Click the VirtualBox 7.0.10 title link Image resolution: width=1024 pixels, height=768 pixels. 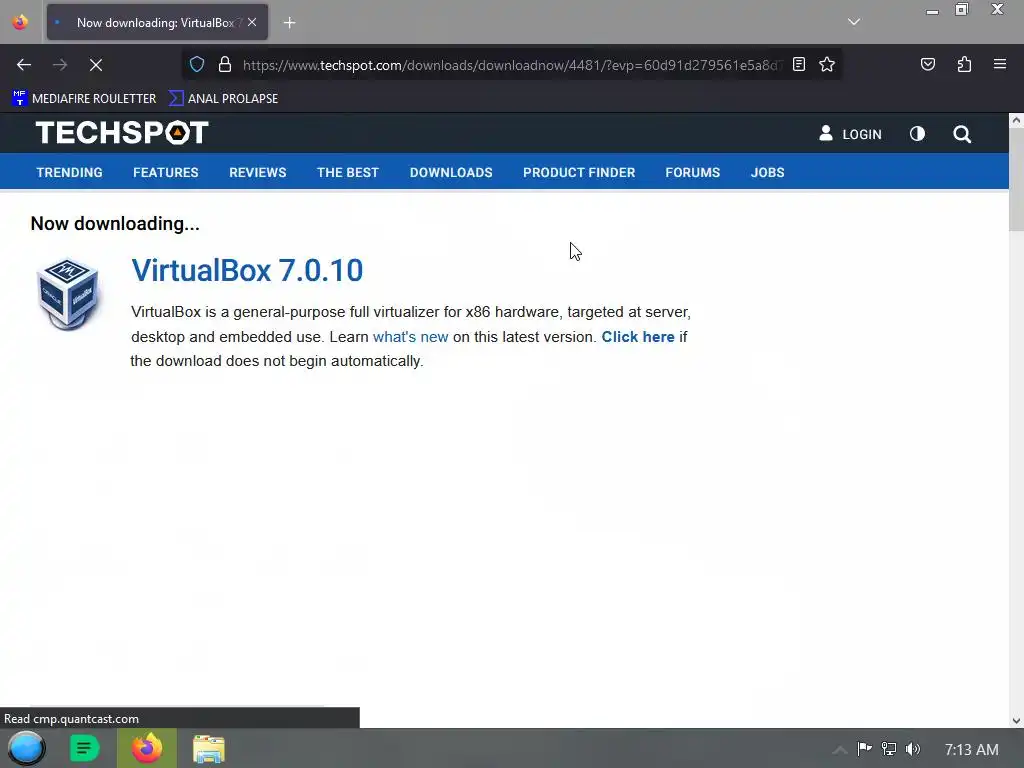247,270
